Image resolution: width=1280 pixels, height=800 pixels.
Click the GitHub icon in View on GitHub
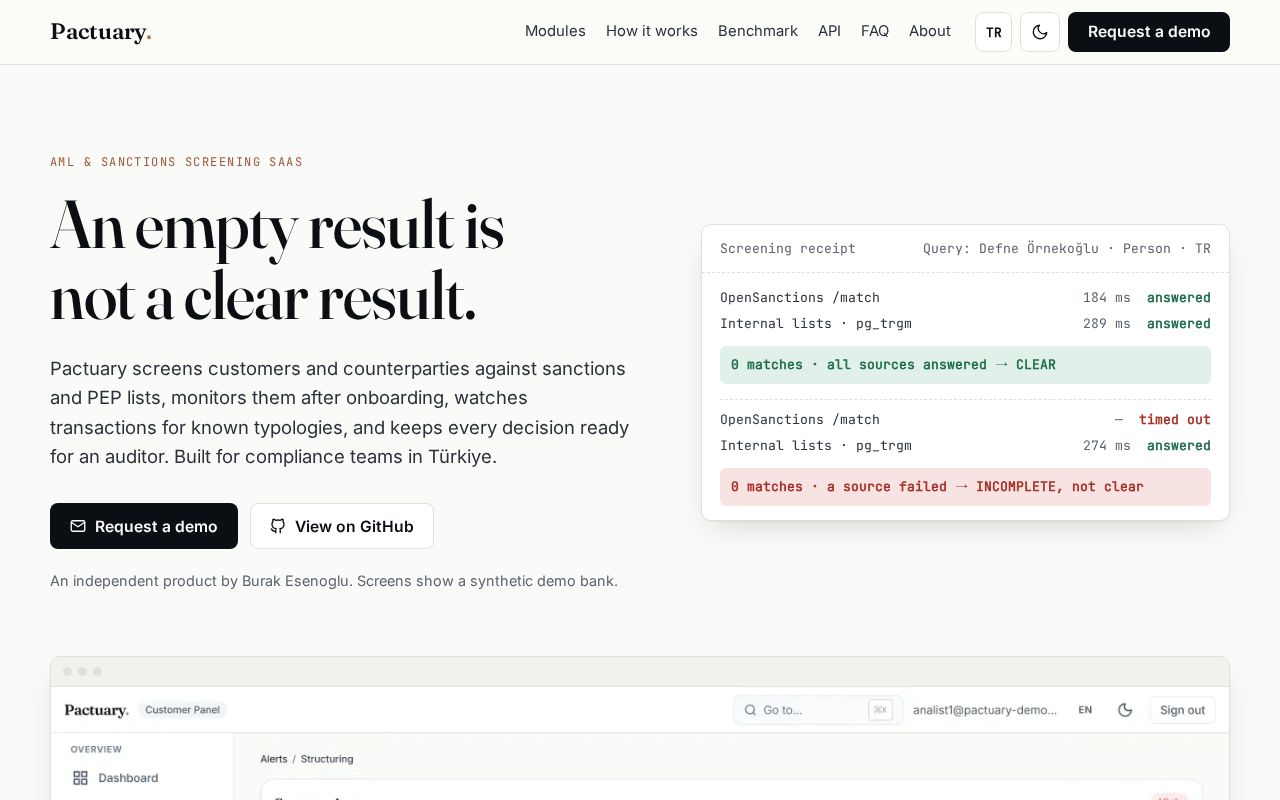(278, 526)
